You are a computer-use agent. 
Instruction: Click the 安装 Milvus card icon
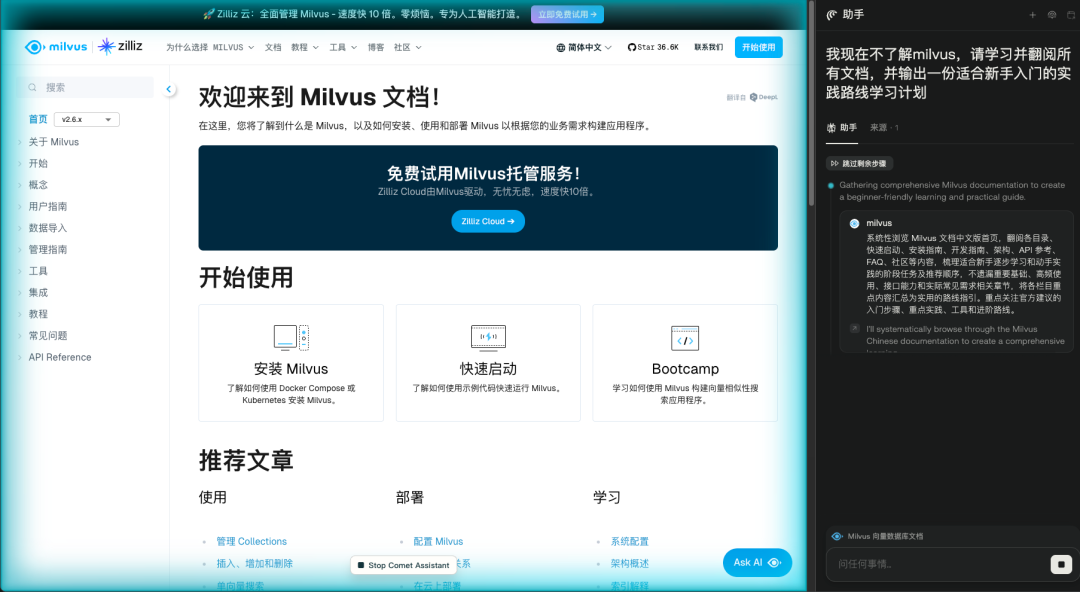291,338
